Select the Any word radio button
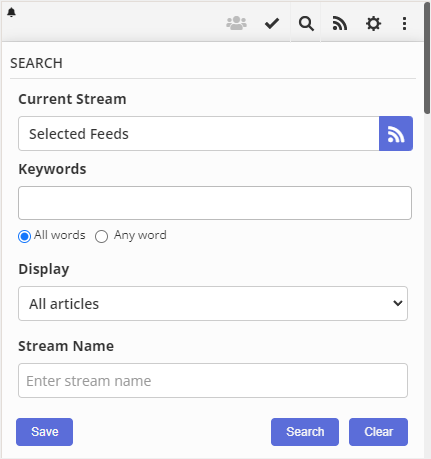Image resolution: width=431 pixels, height=459 pixels. click(101, 236)
